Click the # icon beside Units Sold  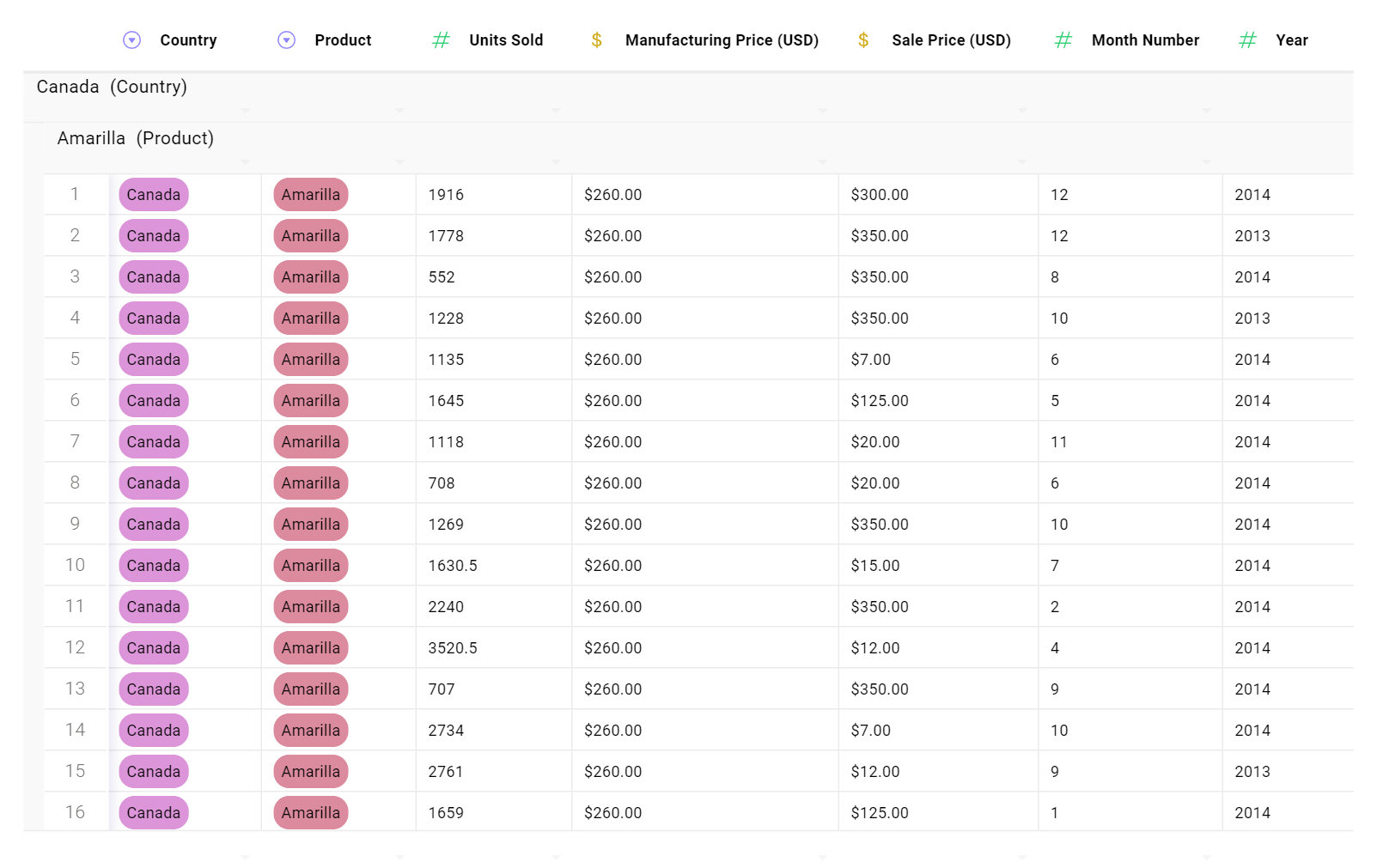click(x=441, y=39)
